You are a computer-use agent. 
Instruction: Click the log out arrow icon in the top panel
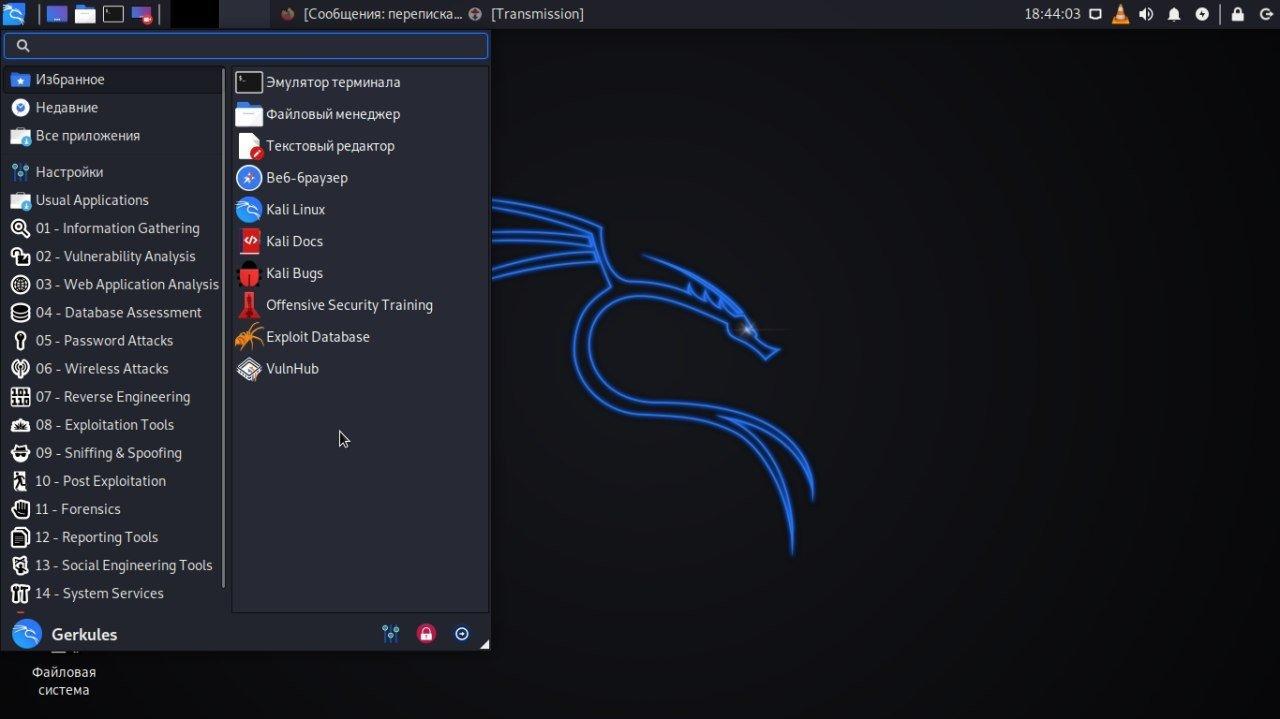(x=1264, y=14)
